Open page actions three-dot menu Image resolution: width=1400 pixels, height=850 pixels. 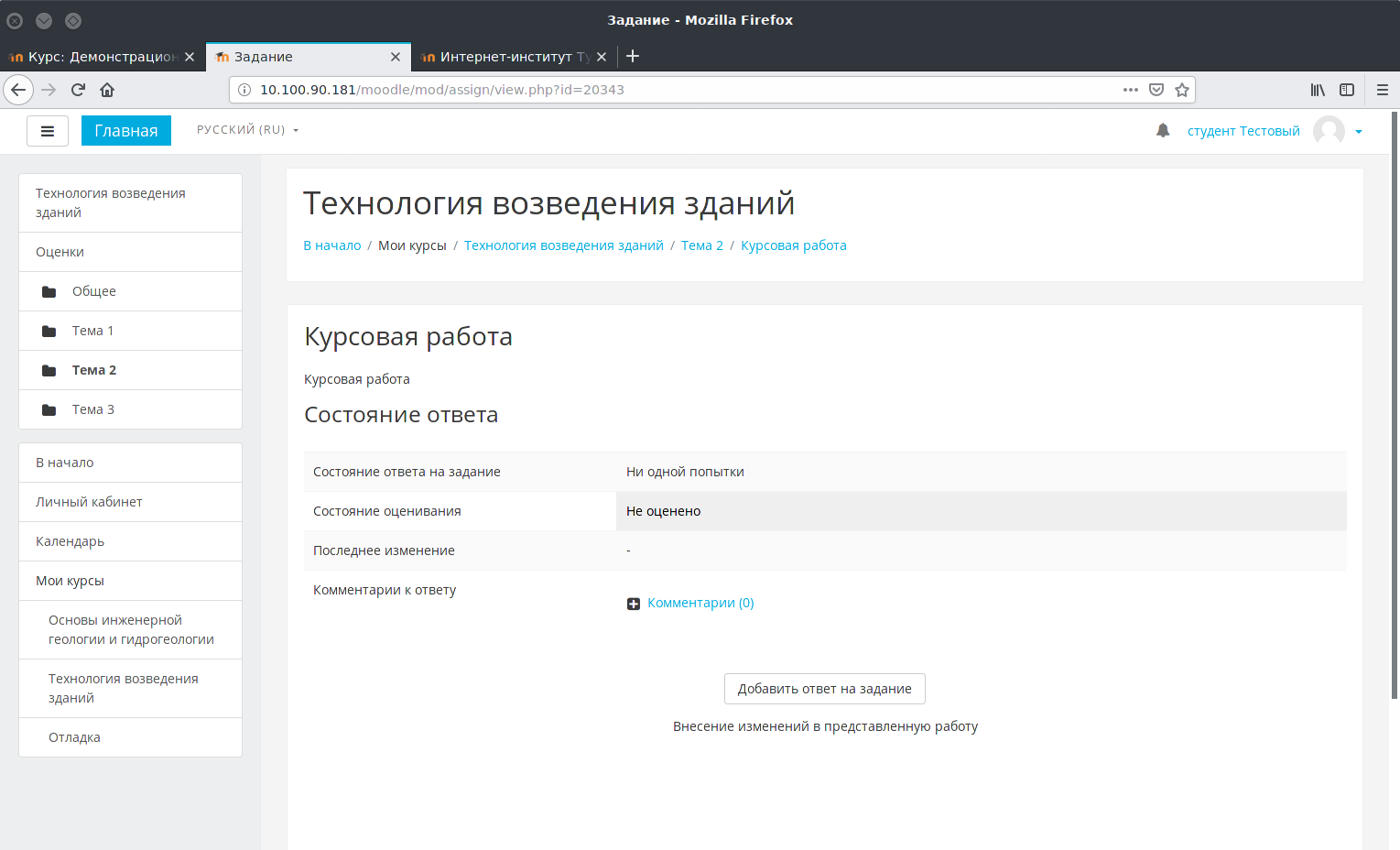coord(1131,90)
